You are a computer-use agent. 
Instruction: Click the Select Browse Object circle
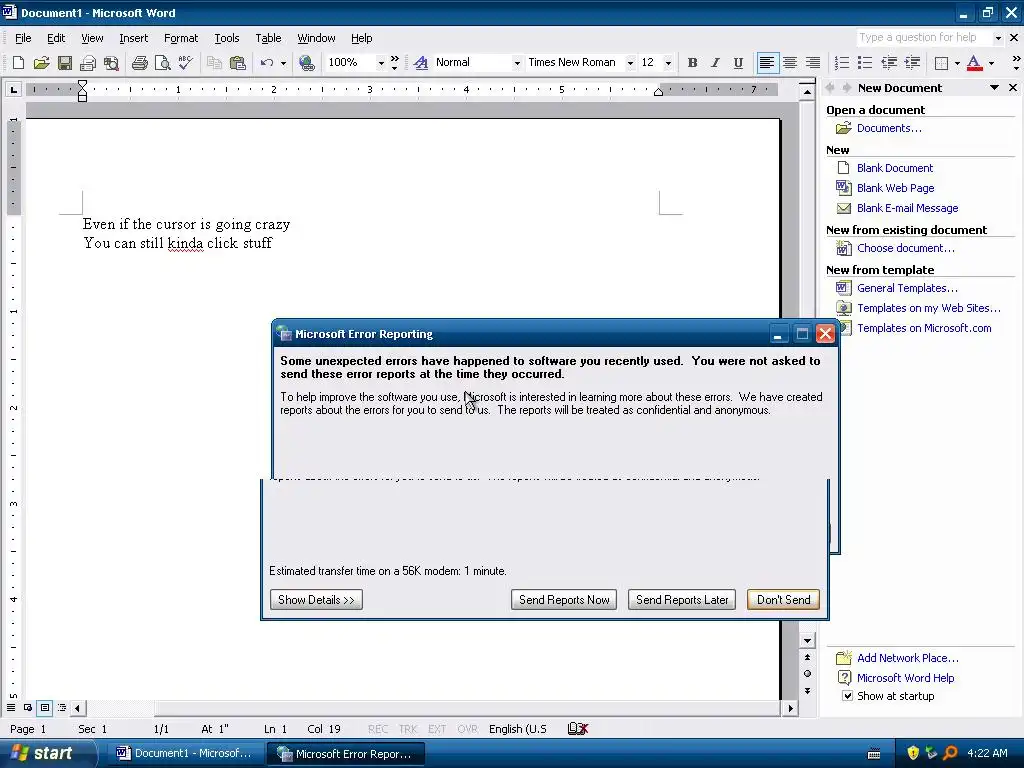click(808, 674)
